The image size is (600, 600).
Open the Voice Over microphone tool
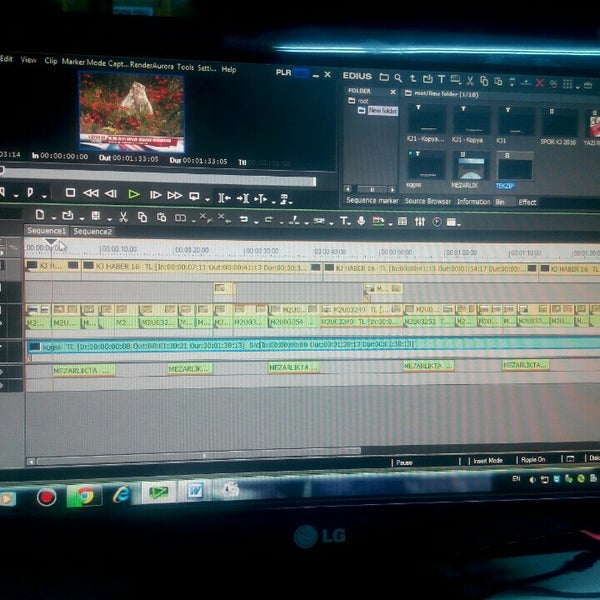tap(361, 221)
